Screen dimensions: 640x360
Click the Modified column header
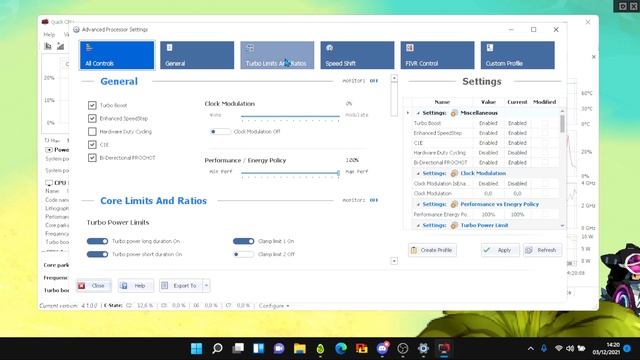[x=544, y=102]
